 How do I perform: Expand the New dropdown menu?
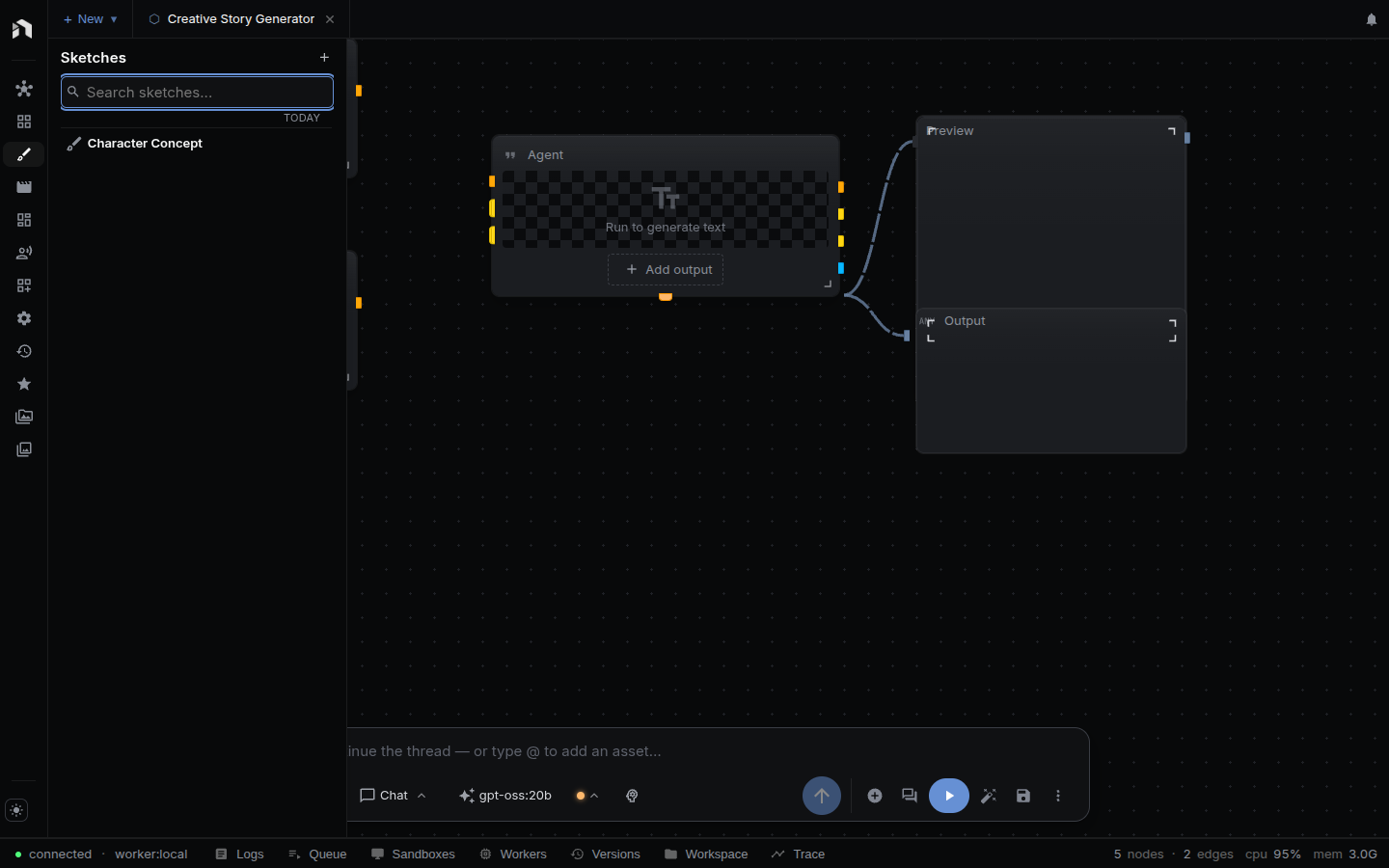coord(90,19)
